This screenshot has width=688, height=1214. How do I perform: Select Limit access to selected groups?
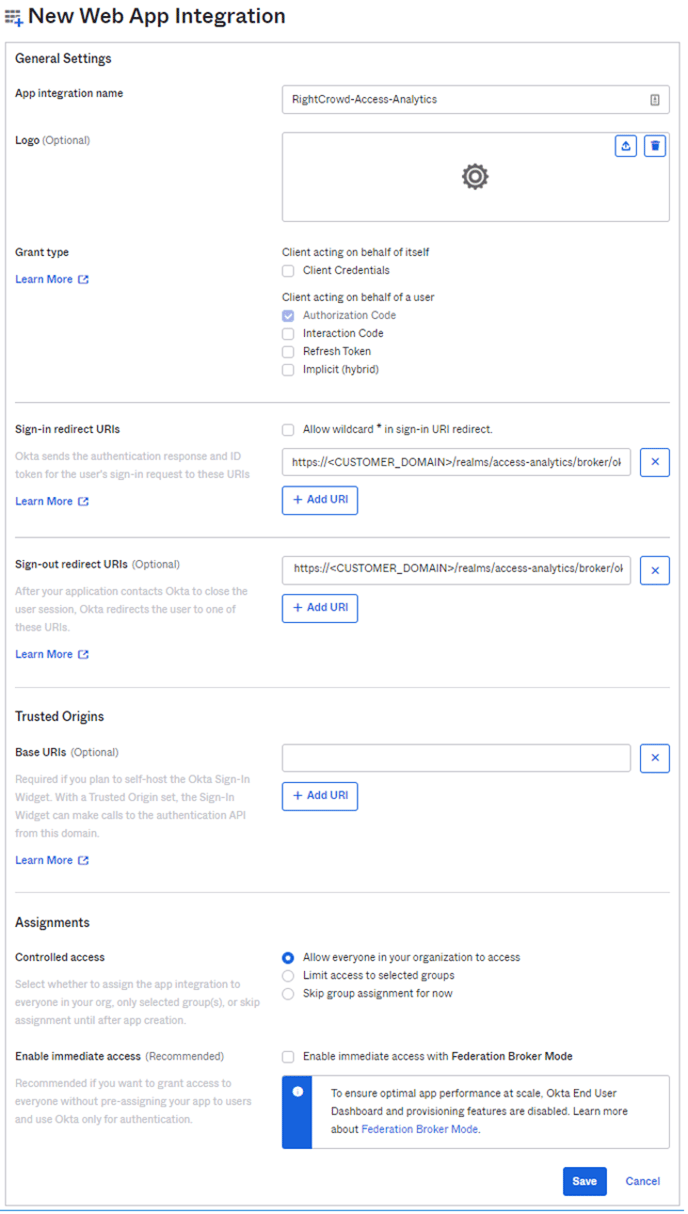pyautogui.click(x=289, y=975)
